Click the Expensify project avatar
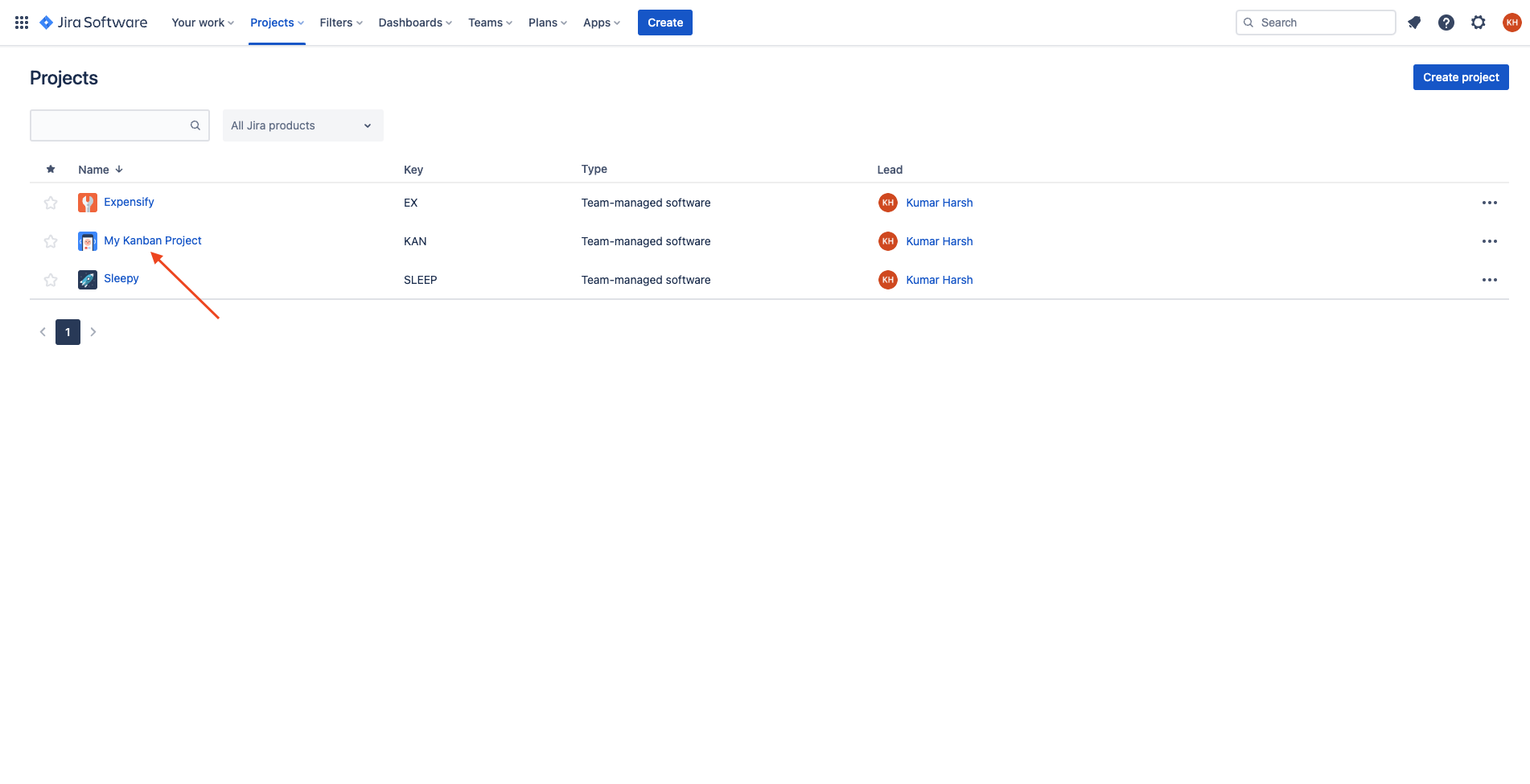 [x=87, y=202]
